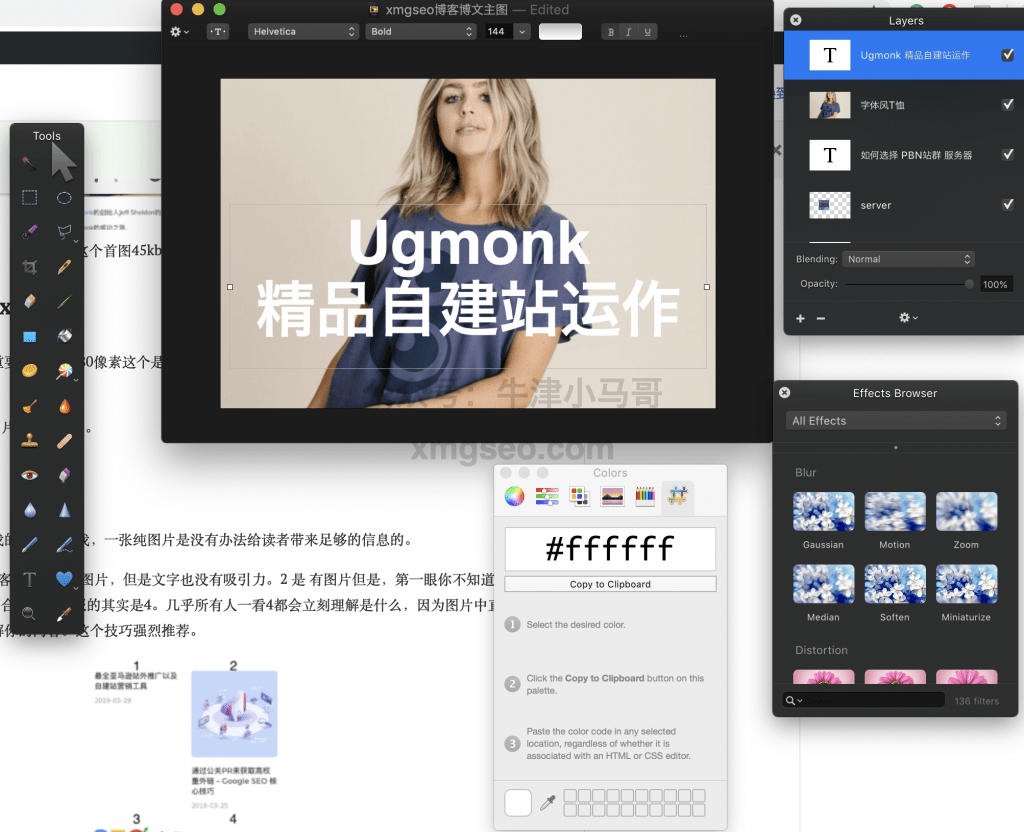Screen dimensions: 1024x832
Task: Select the heart Shape tool
Action: 64,579
